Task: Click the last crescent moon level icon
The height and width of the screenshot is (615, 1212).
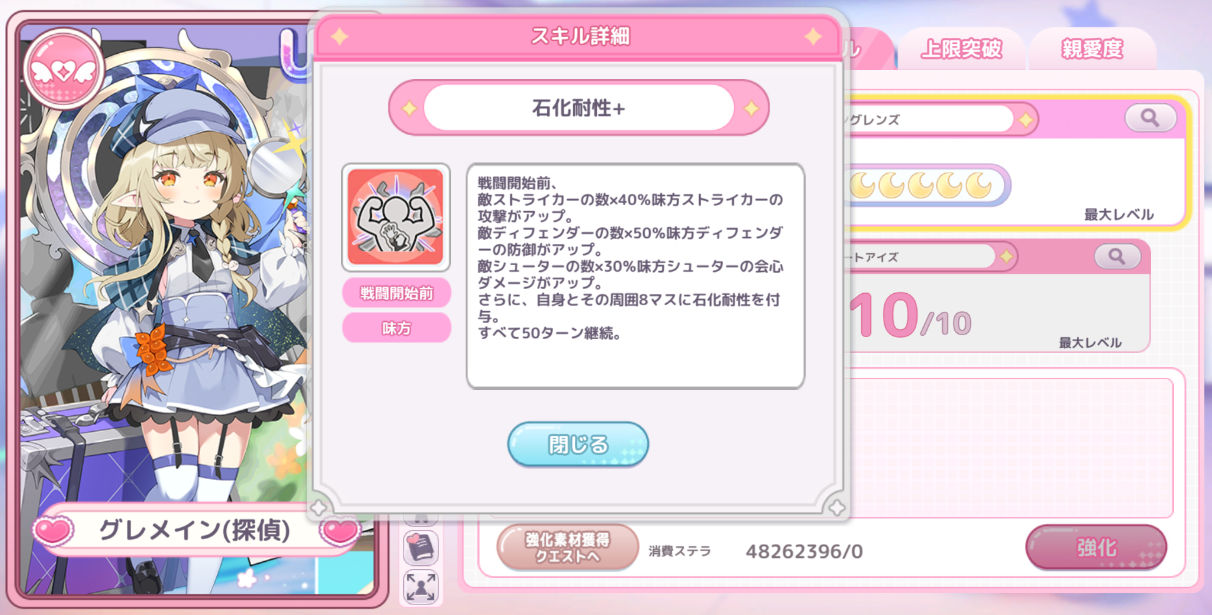Action: coord(979,185)
